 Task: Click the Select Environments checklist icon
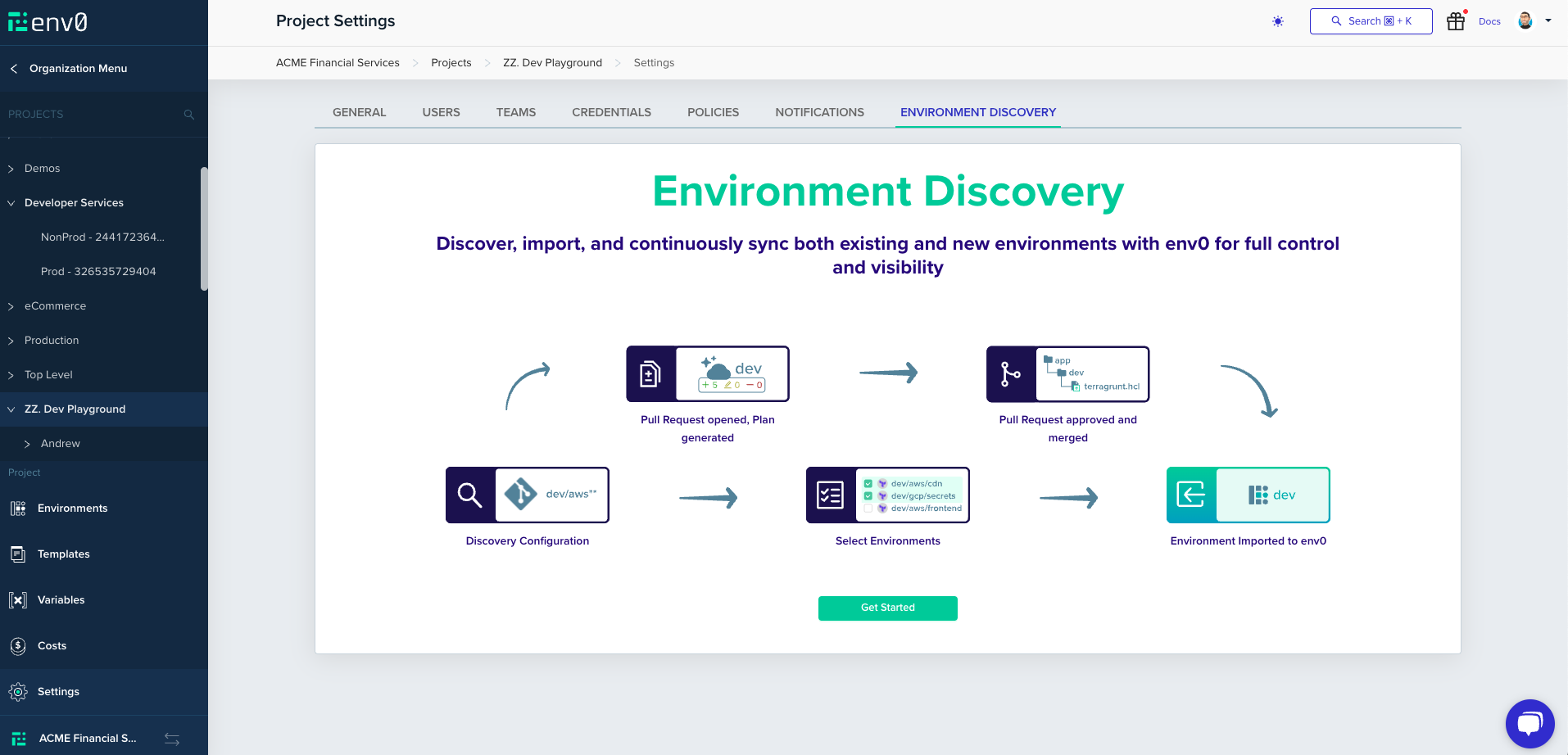[x=831, y=495]
